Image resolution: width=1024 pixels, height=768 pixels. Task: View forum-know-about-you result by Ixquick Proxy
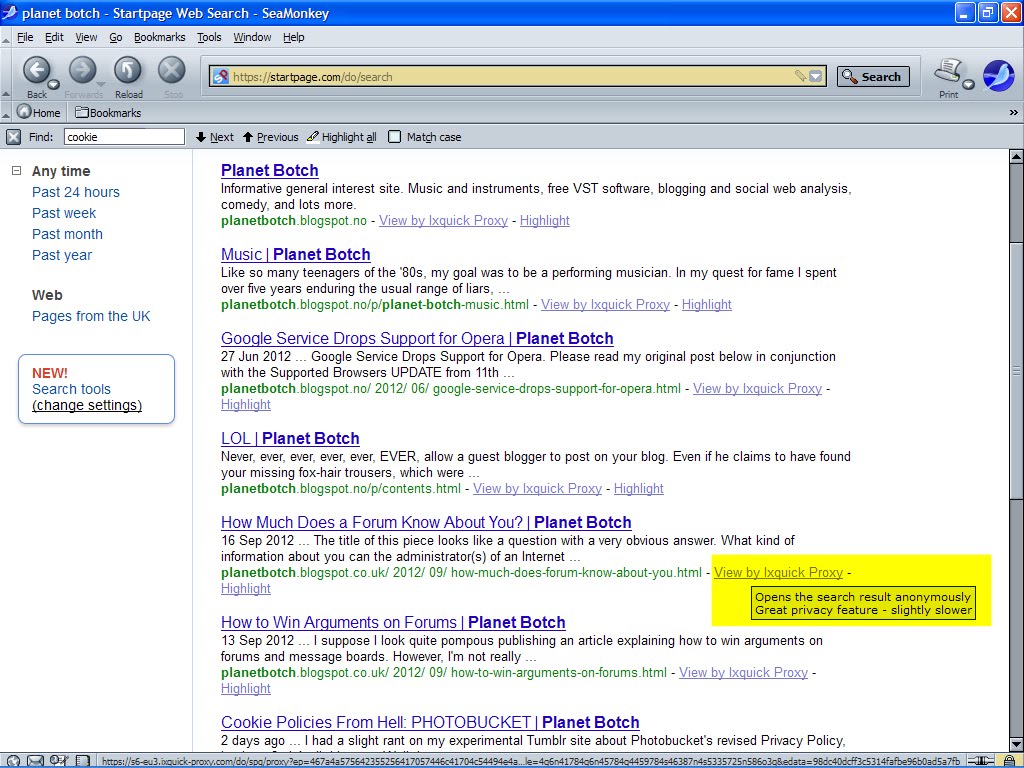point(778,573)
